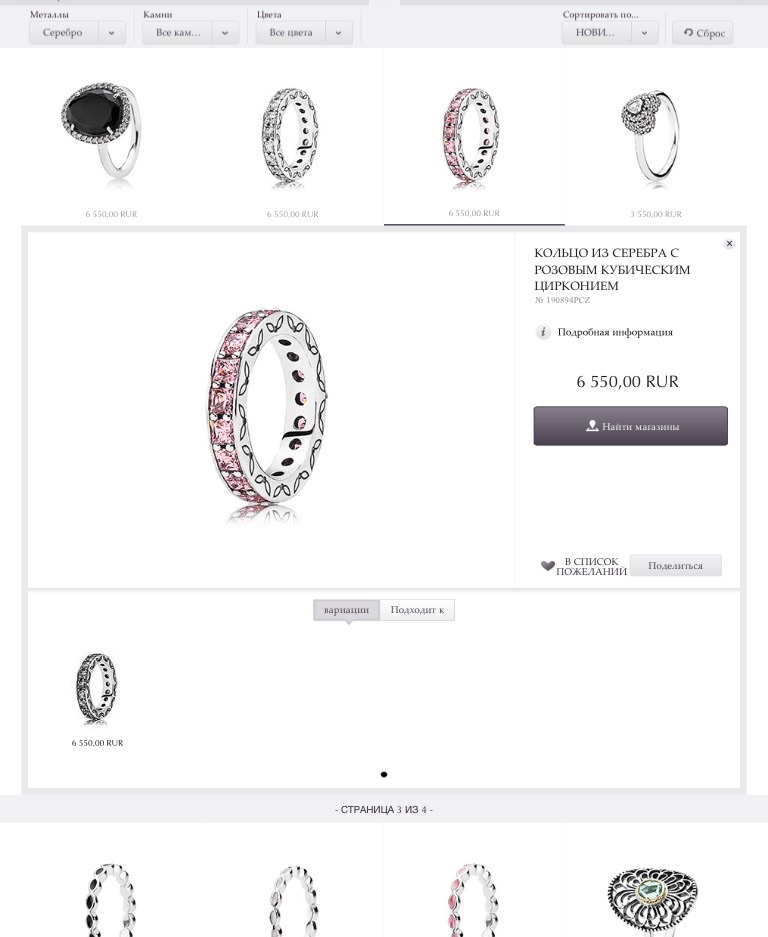Click the info icon beside Подробная информация
The height and width of the screenshot is (937, 768).
tap(543, 332)
